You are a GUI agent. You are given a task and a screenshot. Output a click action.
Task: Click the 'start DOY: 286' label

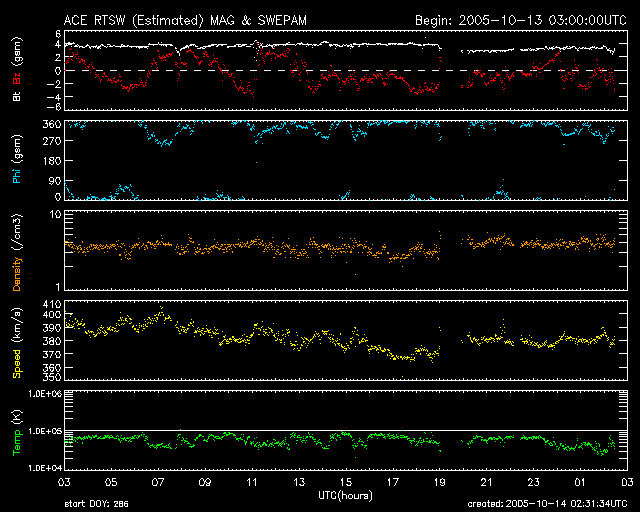click(x=96, y=504)
